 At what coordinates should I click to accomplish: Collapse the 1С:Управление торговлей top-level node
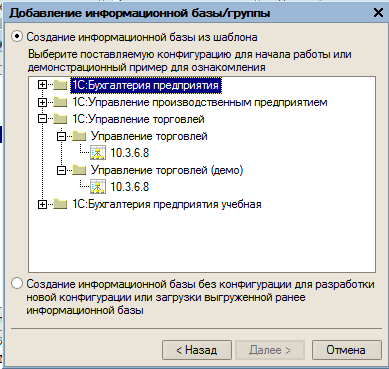click(42, 119)
